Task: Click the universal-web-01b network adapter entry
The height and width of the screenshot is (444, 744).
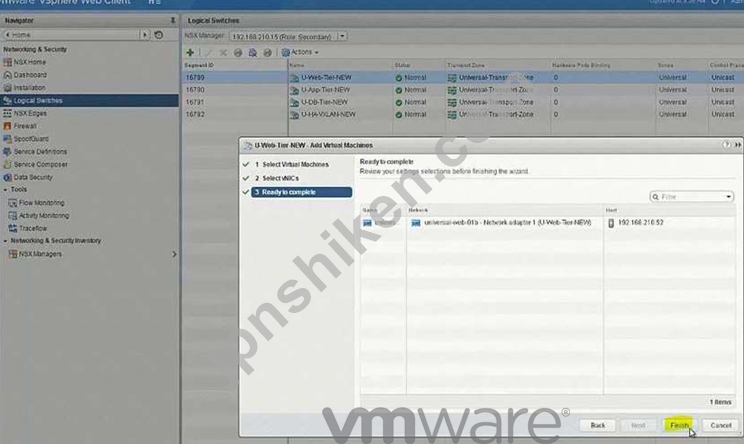Action: pos(507,222)
